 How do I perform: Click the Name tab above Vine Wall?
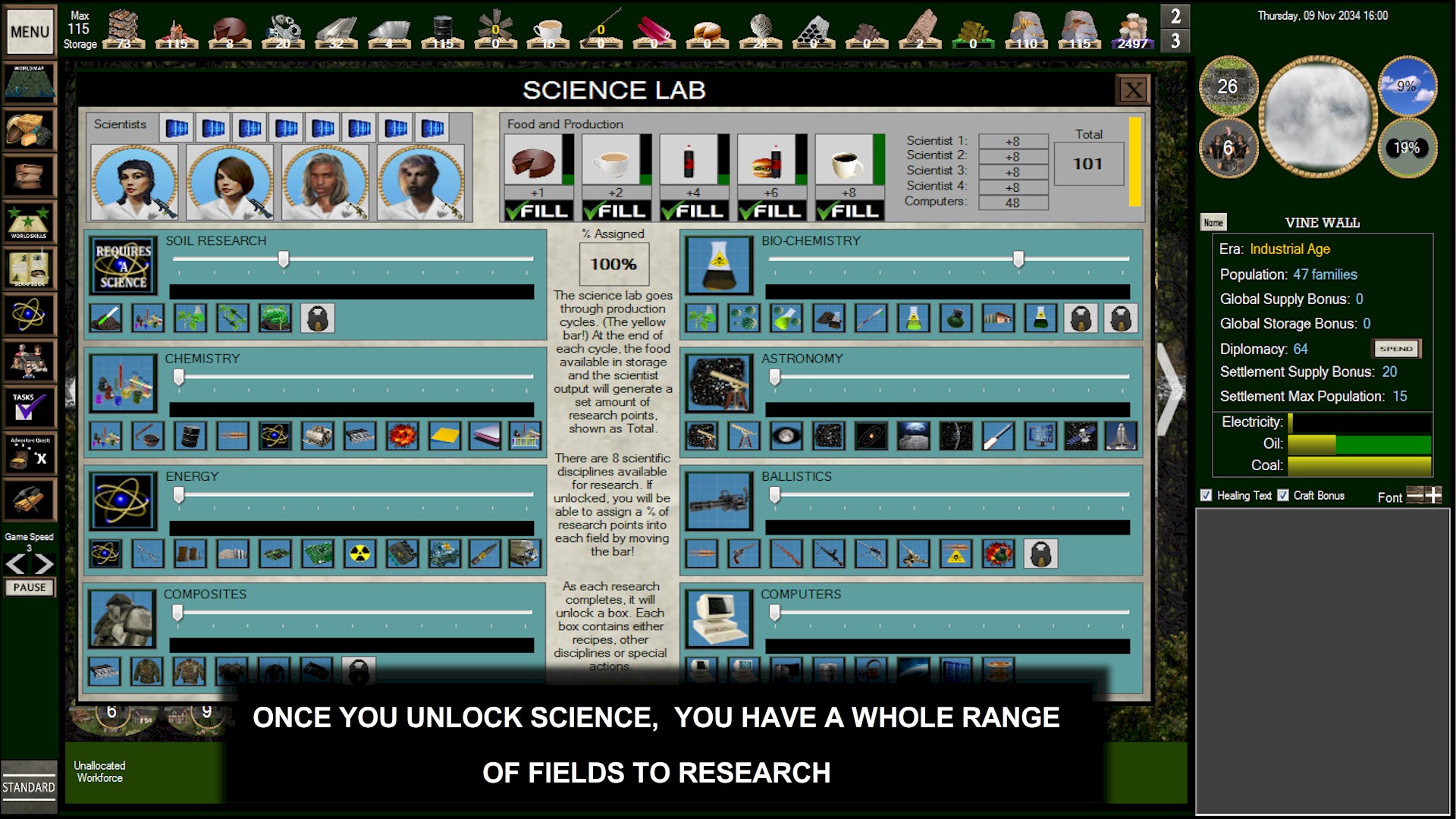coord(1212,222)
